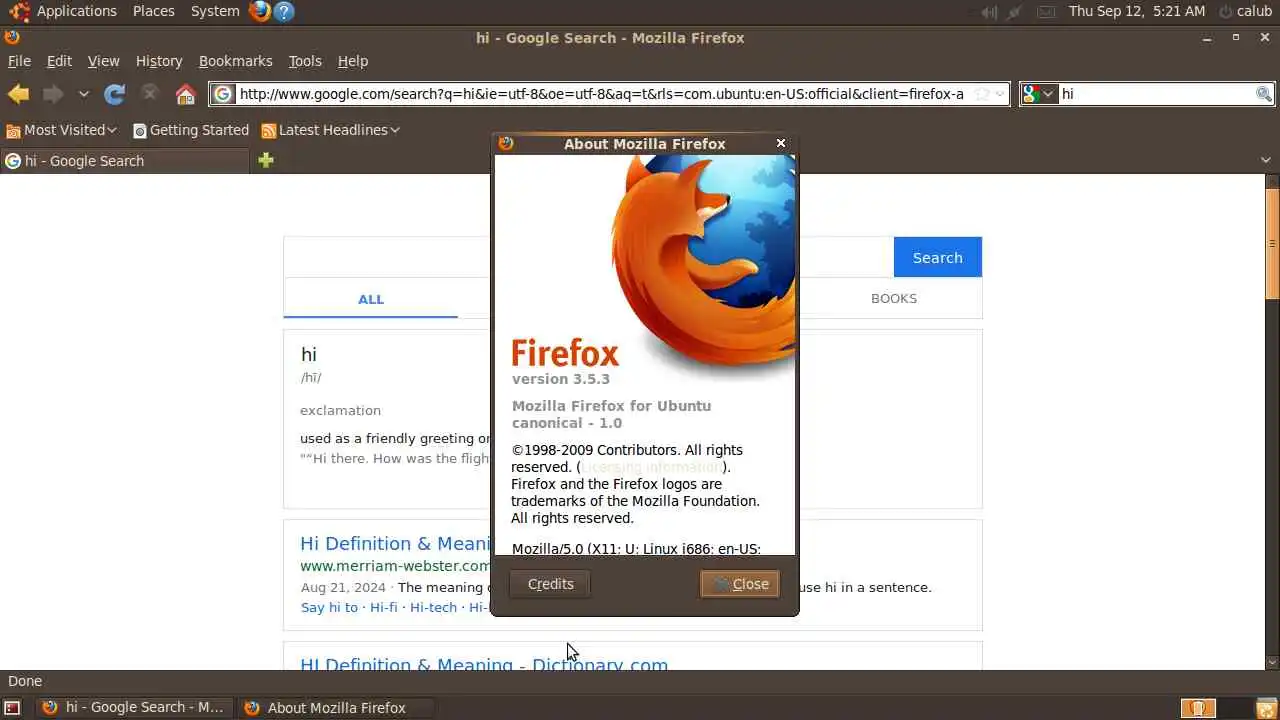Open the Getting Started bookmark
Screen dimensions: 1280x720
click(190, 130)
